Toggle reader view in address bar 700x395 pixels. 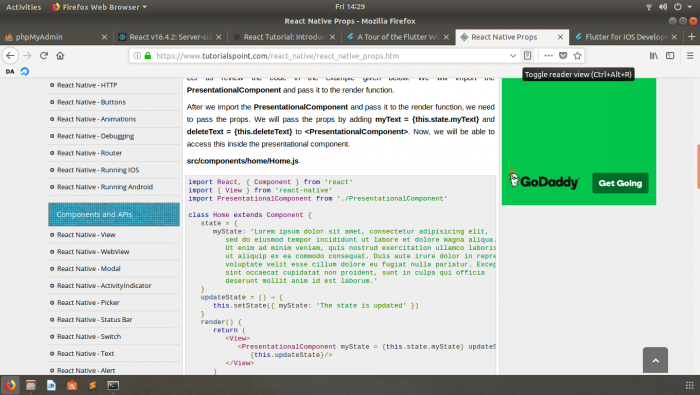(527, 56)
